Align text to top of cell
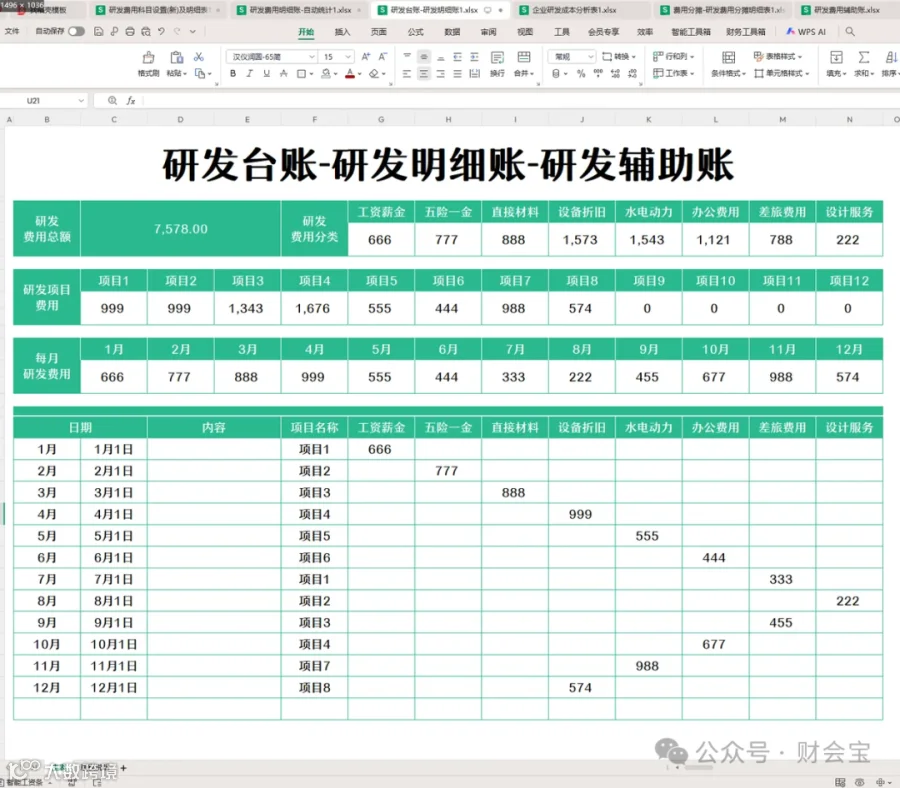 407,56
